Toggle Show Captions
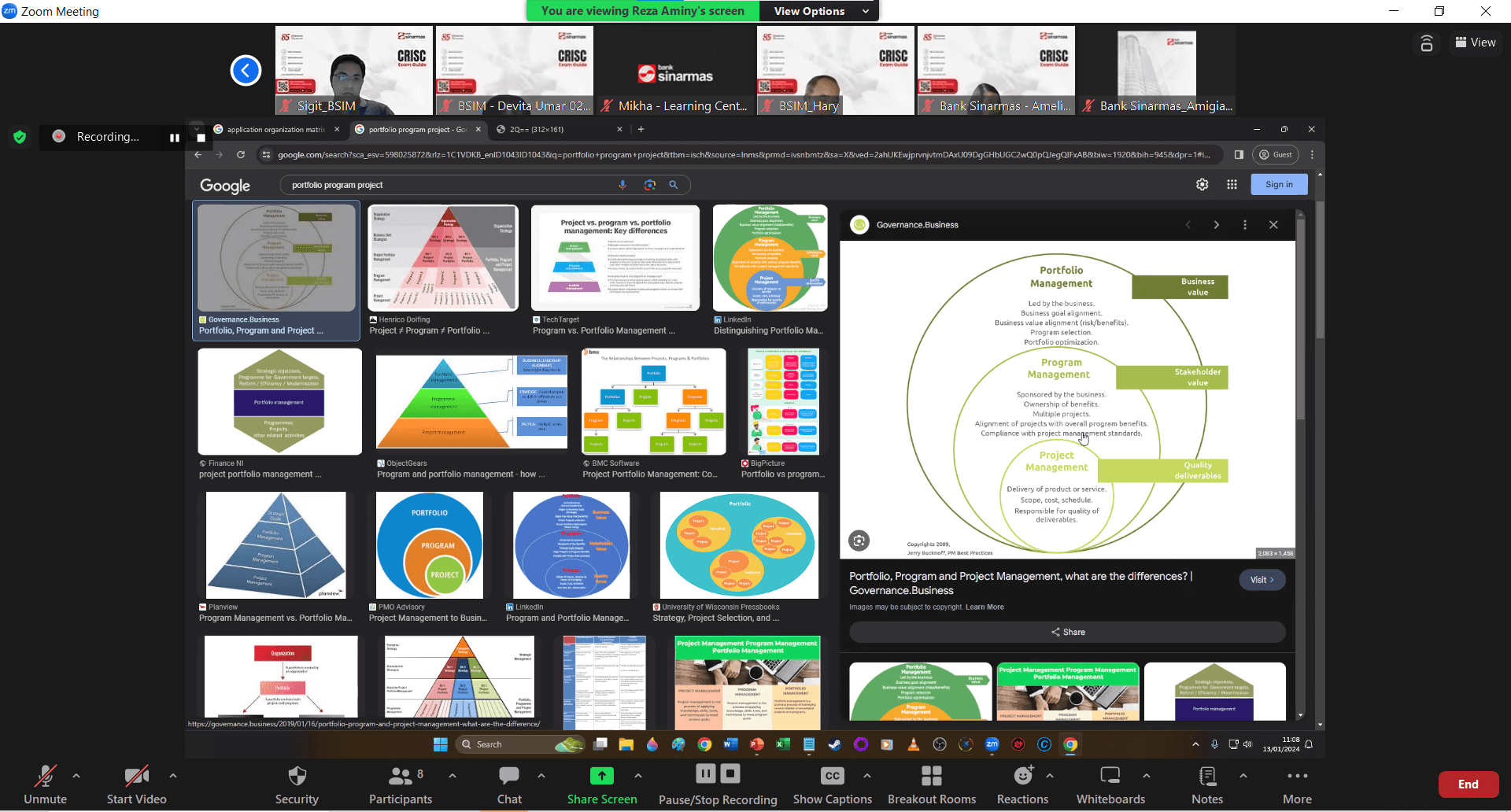 coord(832,777)
